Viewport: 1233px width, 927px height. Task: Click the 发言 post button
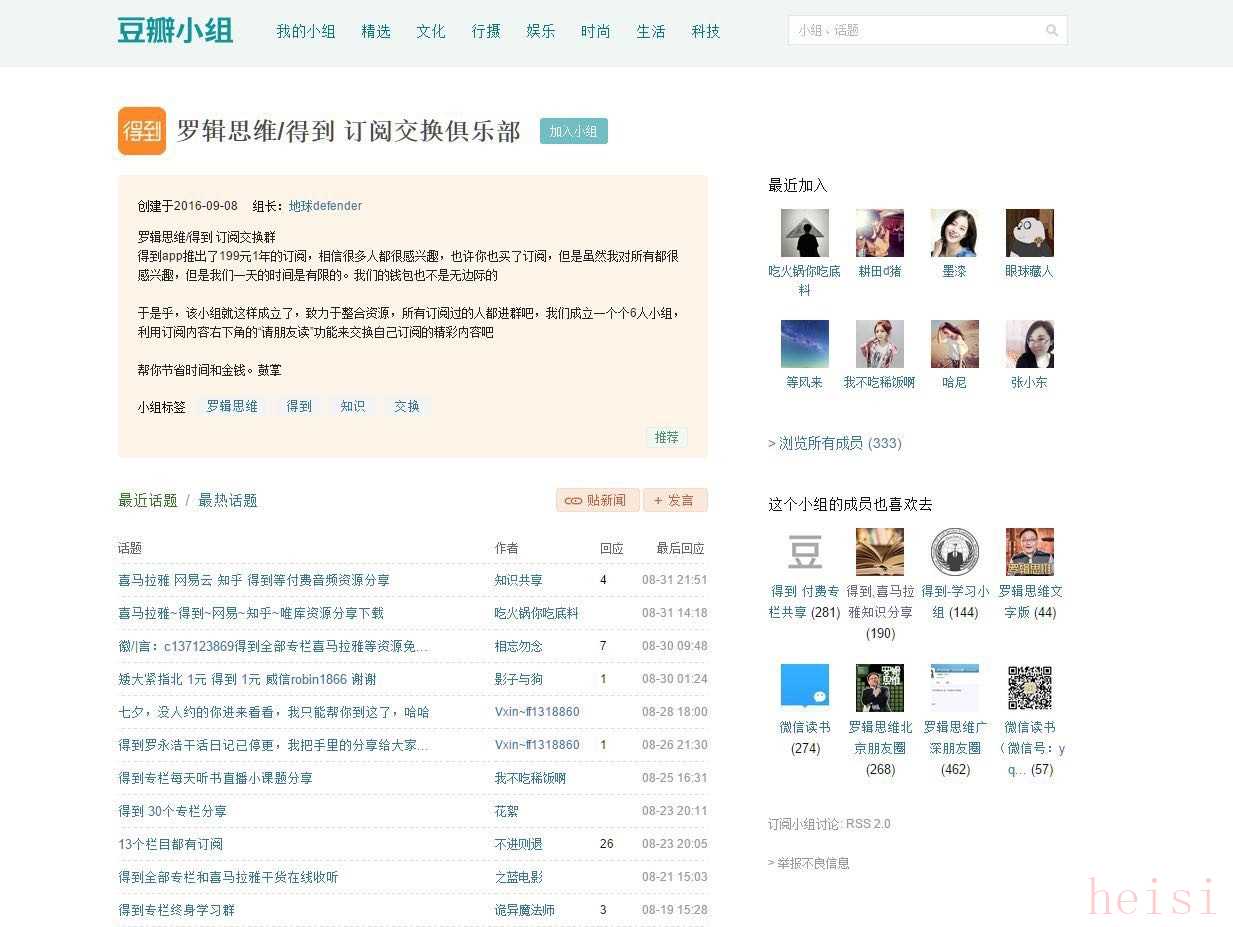tap(675, 500)
